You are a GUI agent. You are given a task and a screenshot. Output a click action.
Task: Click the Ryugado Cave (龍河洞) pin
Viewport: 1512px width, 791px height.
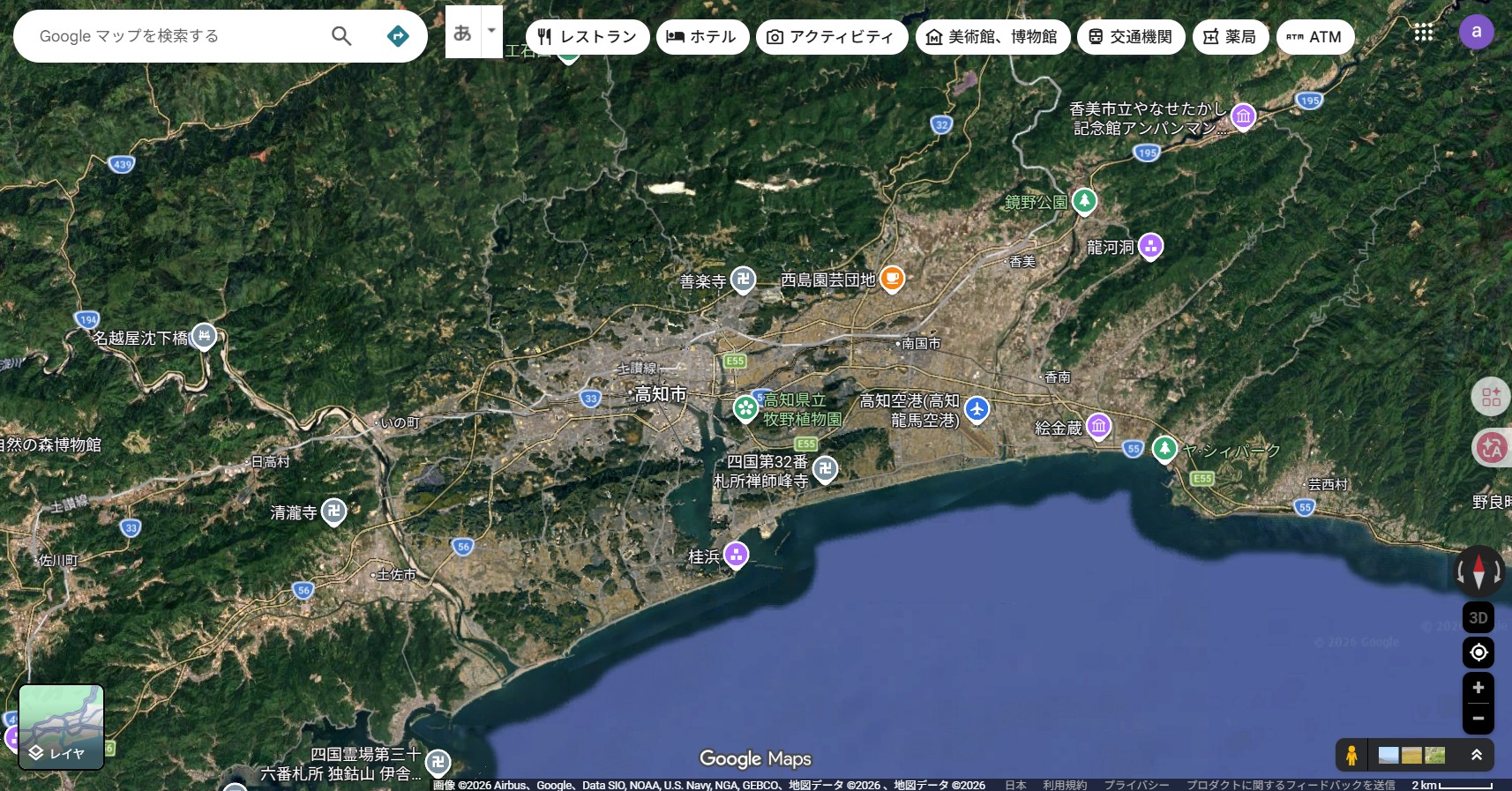point(1150,246)
